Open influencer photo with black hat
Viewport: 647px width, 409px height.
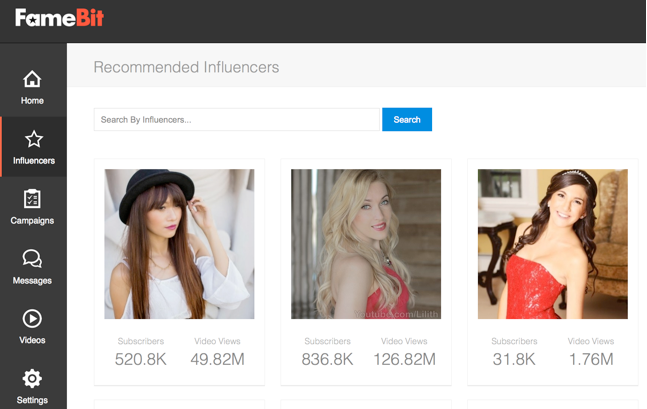click(x=180, y=243)
